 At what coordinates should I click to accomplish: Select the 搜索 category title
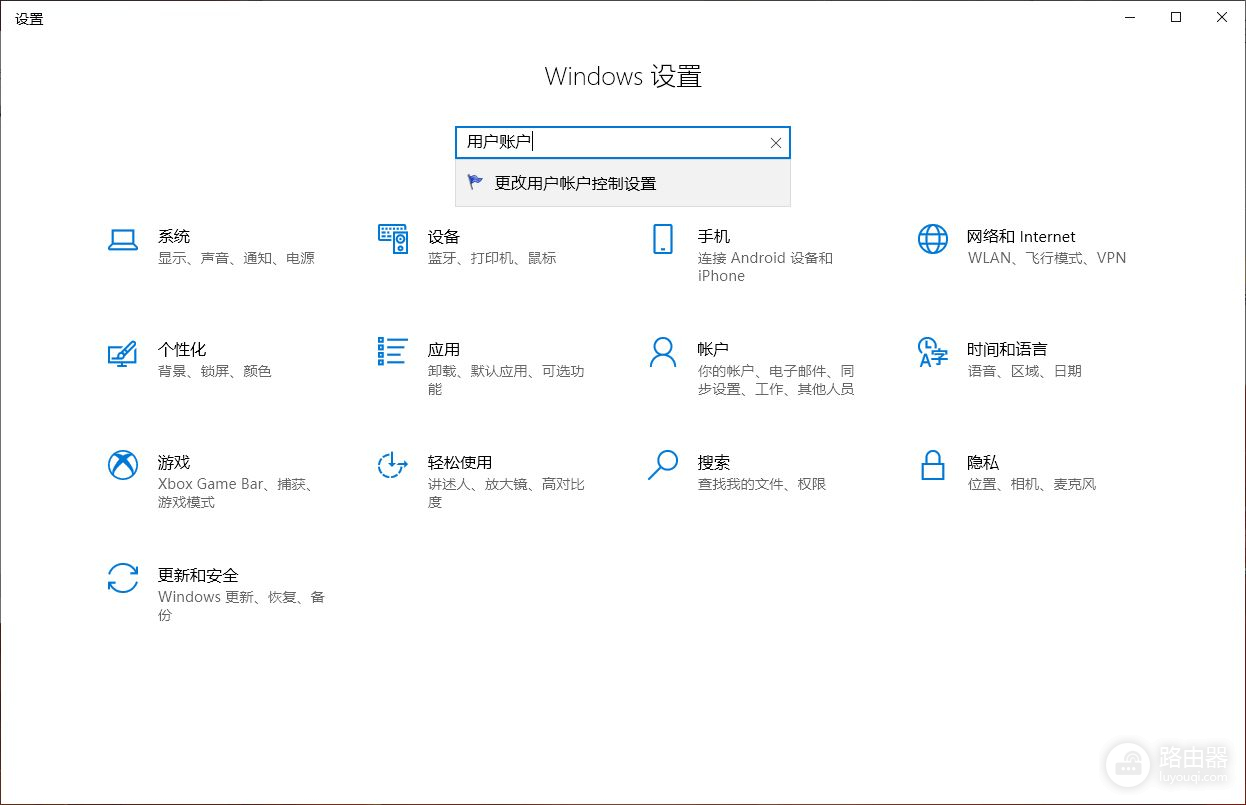[713, 463]
